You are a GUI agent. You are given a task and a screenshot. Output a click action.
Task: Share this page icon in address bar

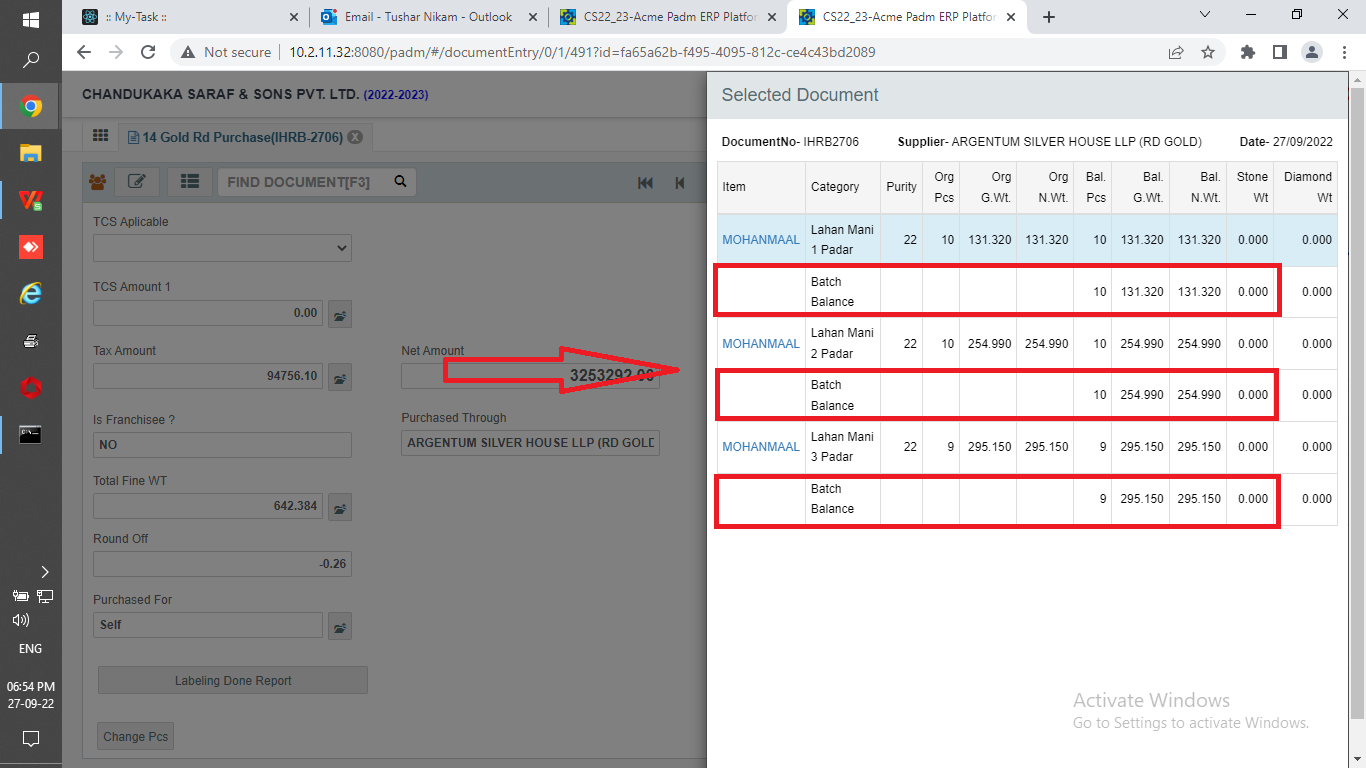[1176, 52]
